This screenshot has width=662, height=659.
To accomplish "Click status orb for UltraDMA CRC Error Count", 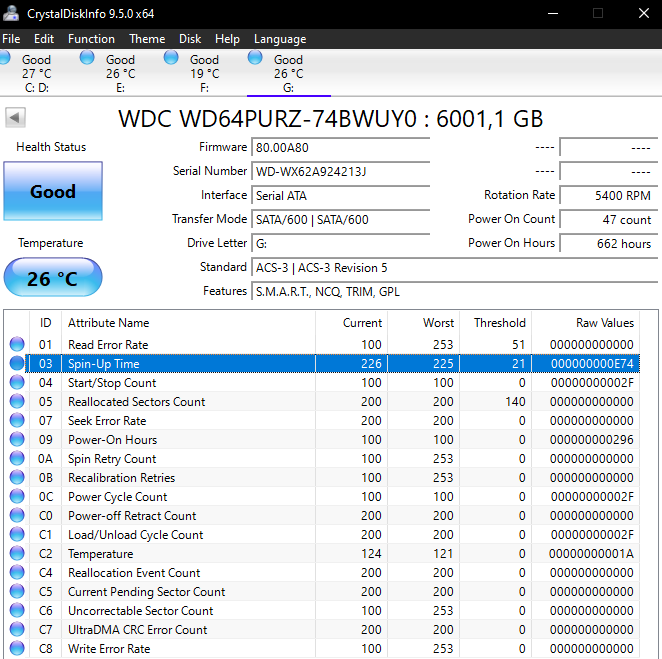I will [x=17, y=629].
